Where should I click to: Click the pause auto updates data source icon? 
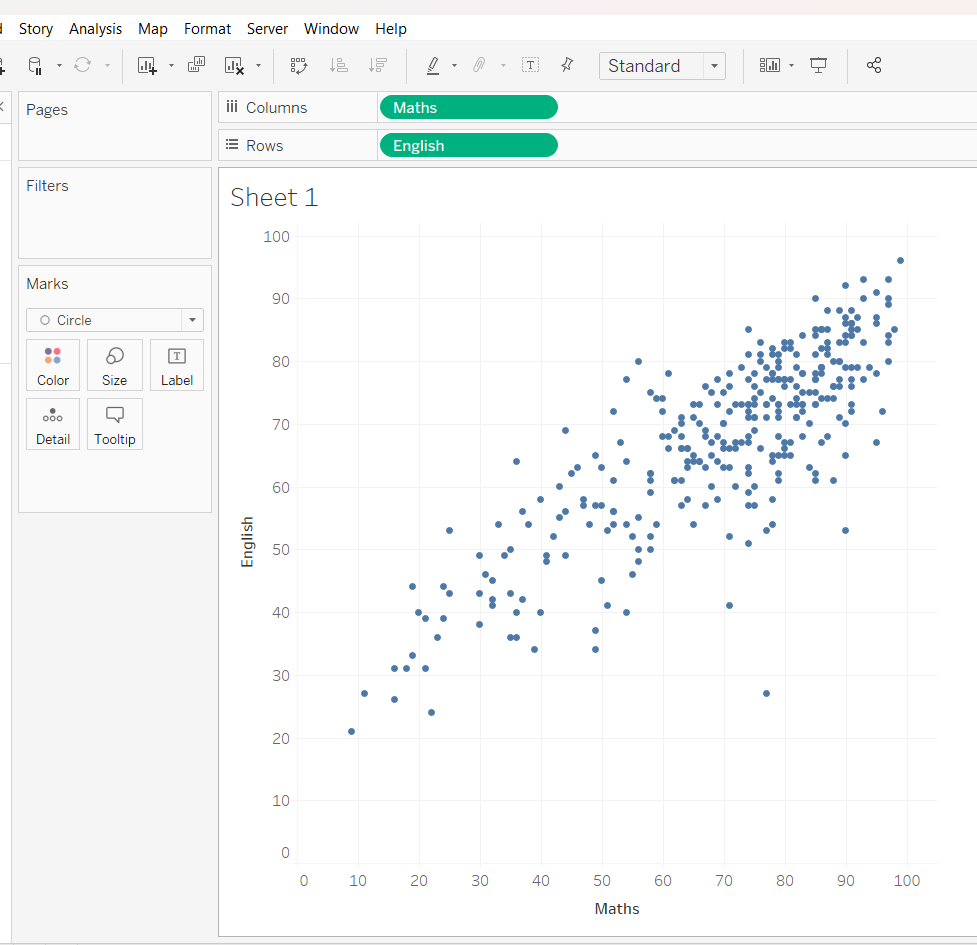34,66
